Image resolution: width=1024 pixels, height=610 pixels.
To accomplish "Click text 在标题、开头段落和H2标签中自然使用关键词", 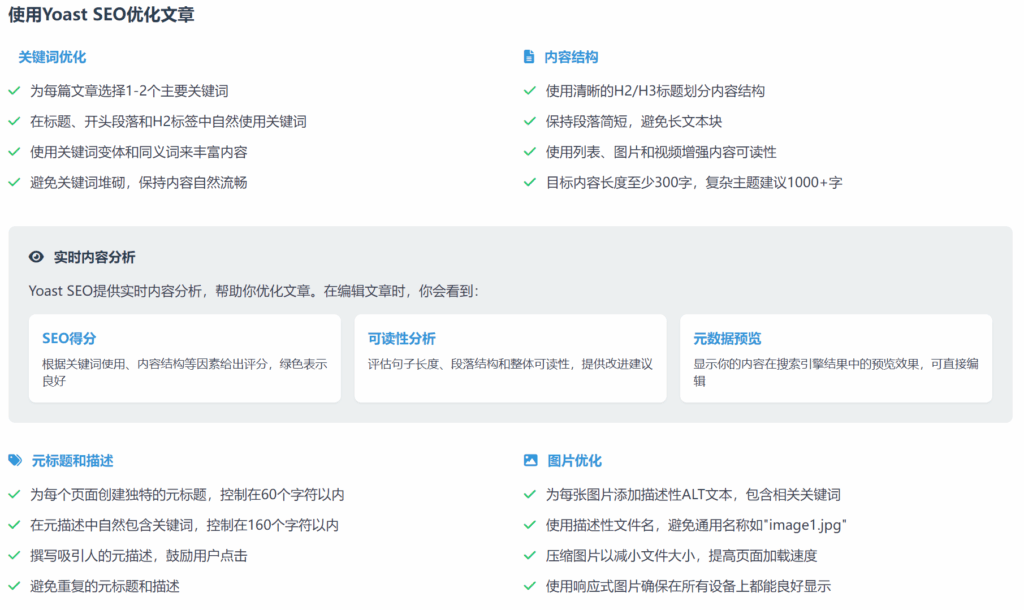I will point(168,121).
